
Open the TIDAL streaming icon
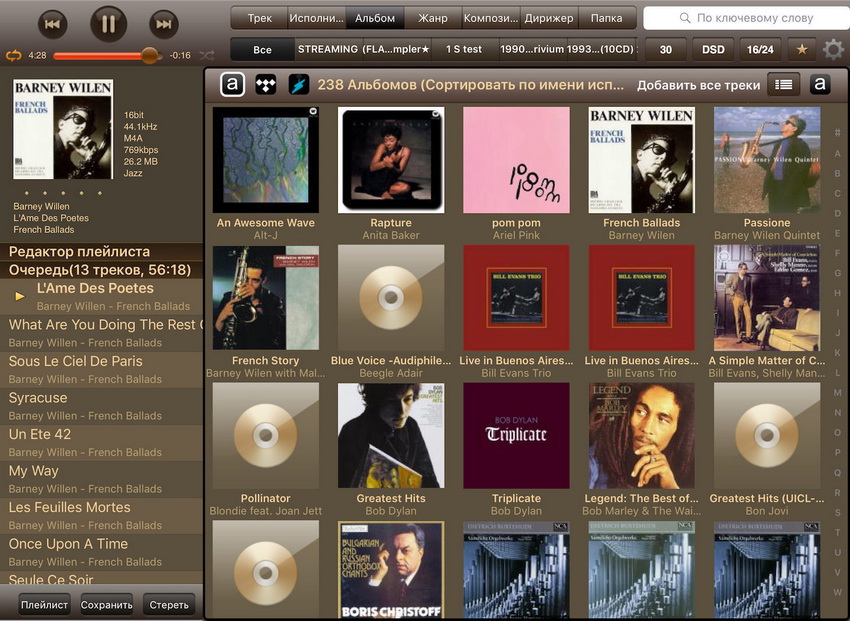coord(266,85)
